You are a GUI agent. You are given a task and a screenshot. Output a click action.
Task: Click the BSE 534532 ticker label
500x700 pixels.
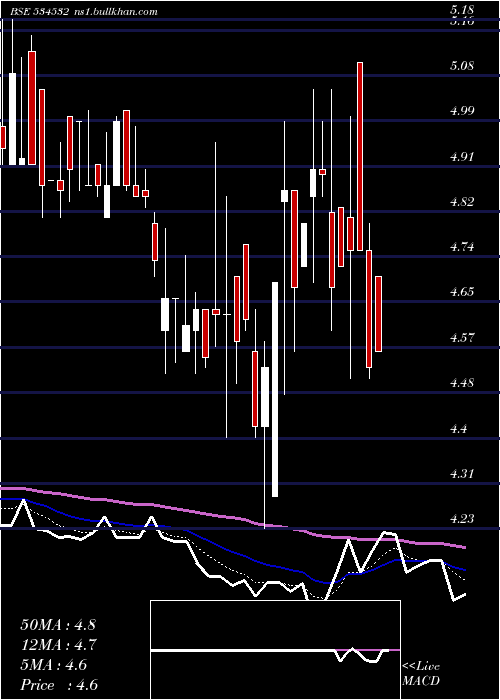click(x=39, y=11)
